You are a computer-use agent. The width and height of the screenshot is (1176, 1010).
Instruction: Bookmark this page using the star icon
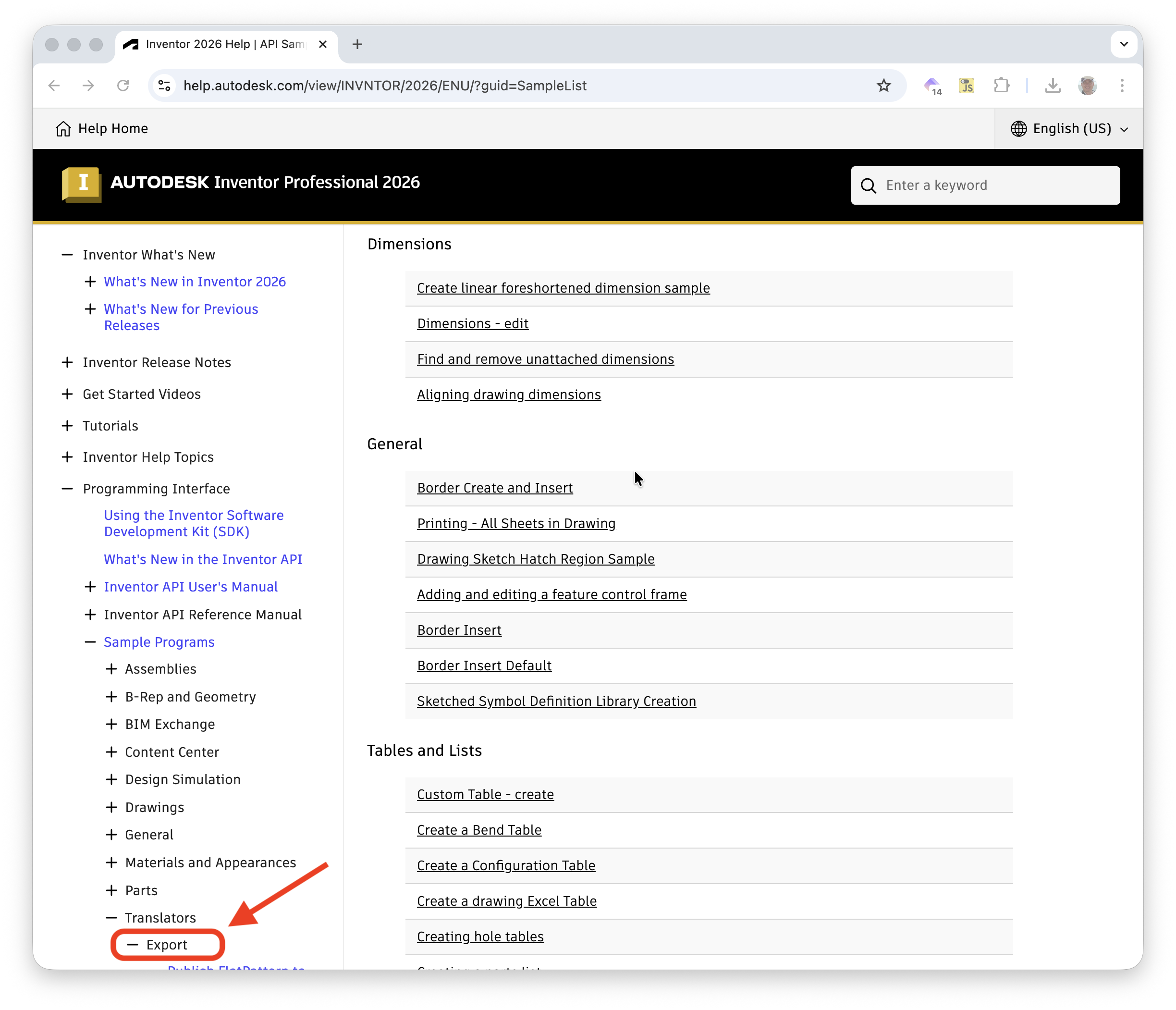(884, 86)
